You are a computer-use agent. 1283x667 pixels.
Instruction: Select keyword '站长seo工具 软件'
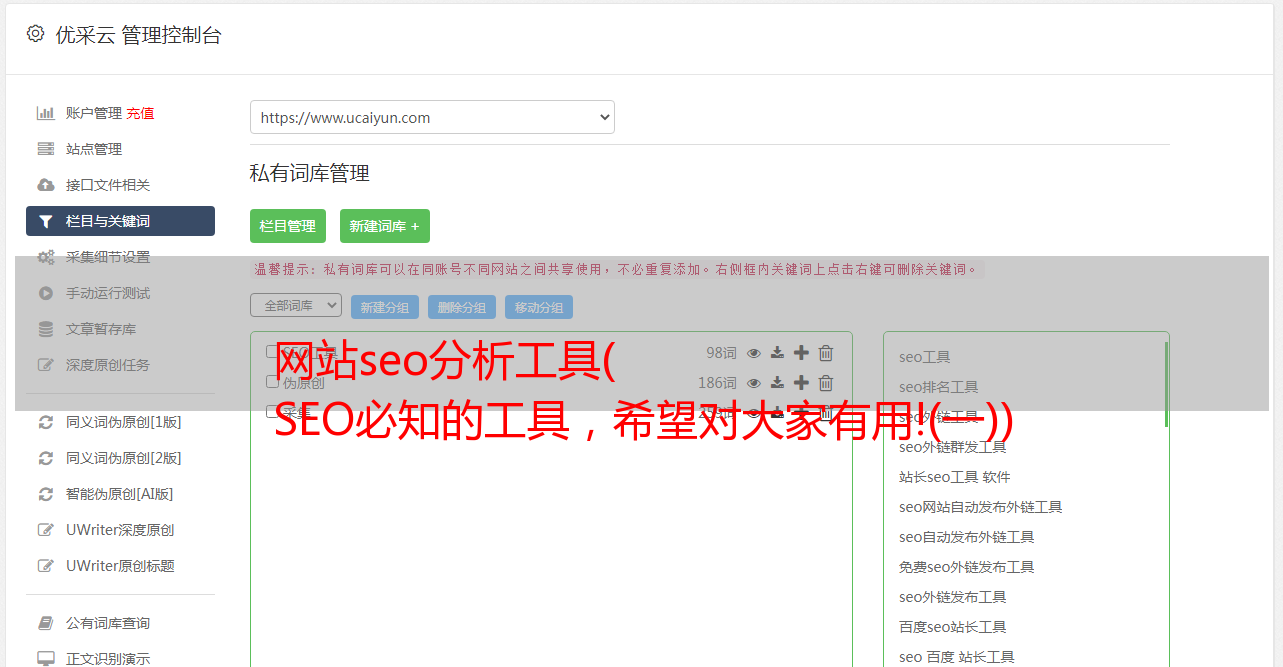pyautogui.click(x=955, y=477)
